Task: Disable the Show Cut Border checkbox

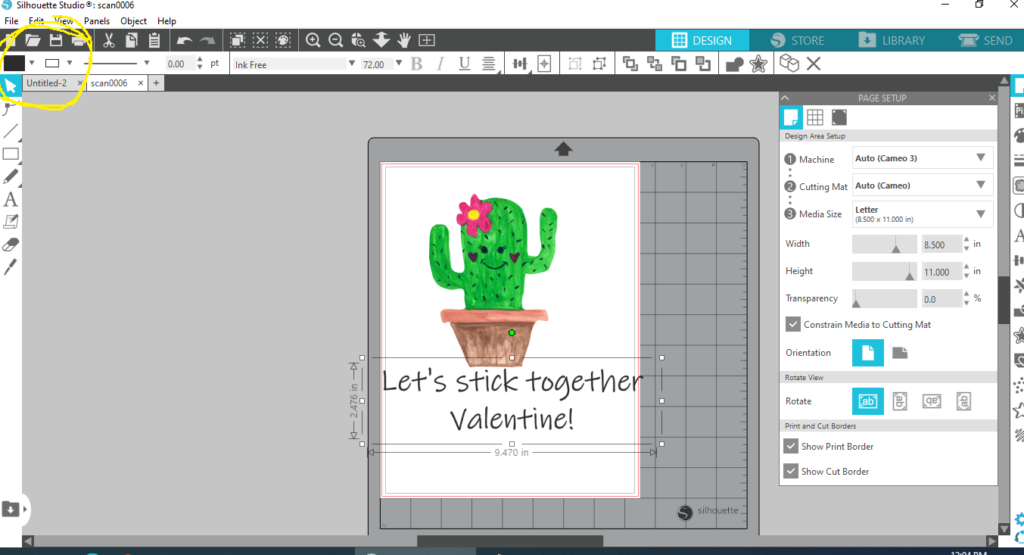Action: click(x=793, y=471)
